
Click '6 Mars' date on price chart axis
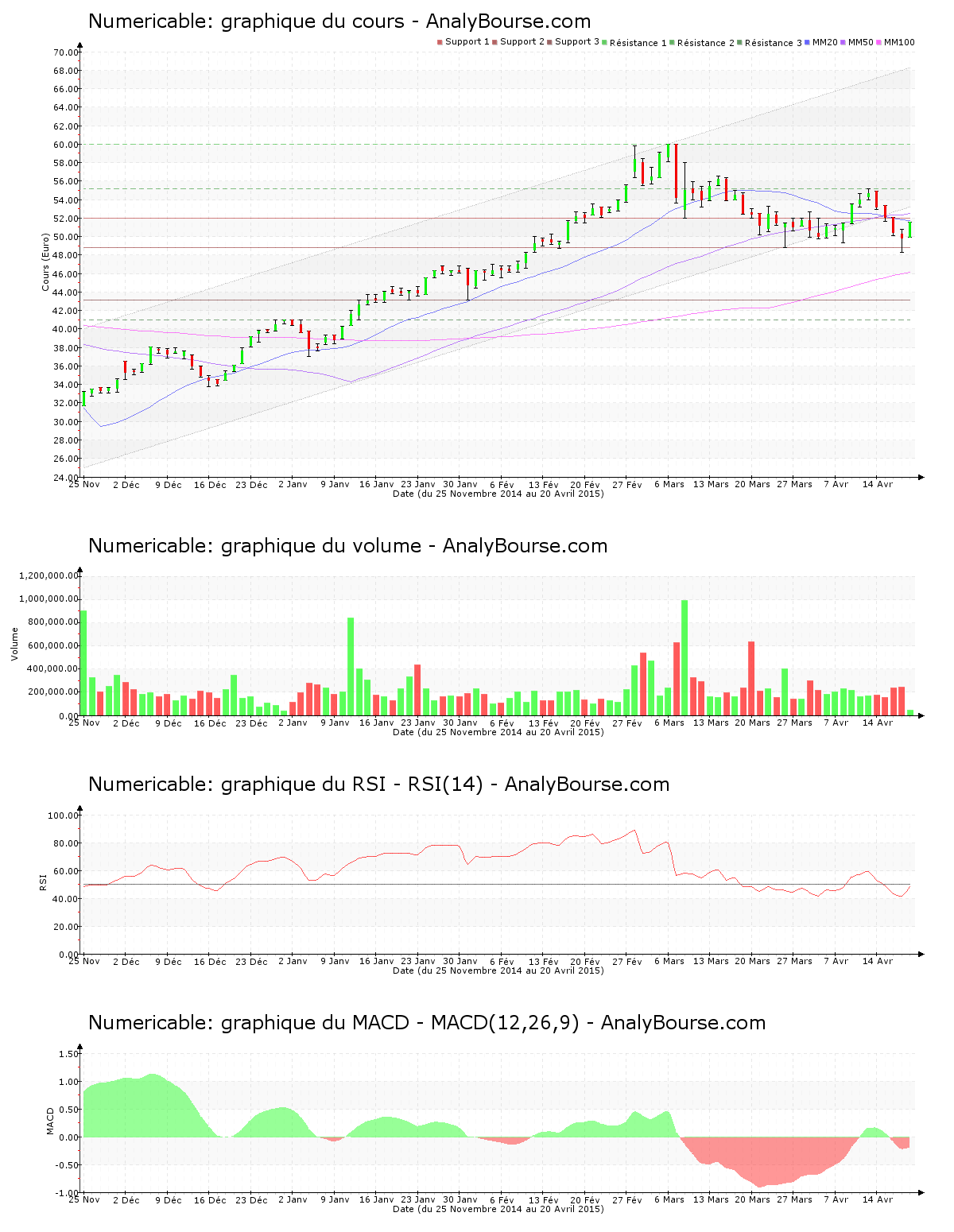(669, 484)
